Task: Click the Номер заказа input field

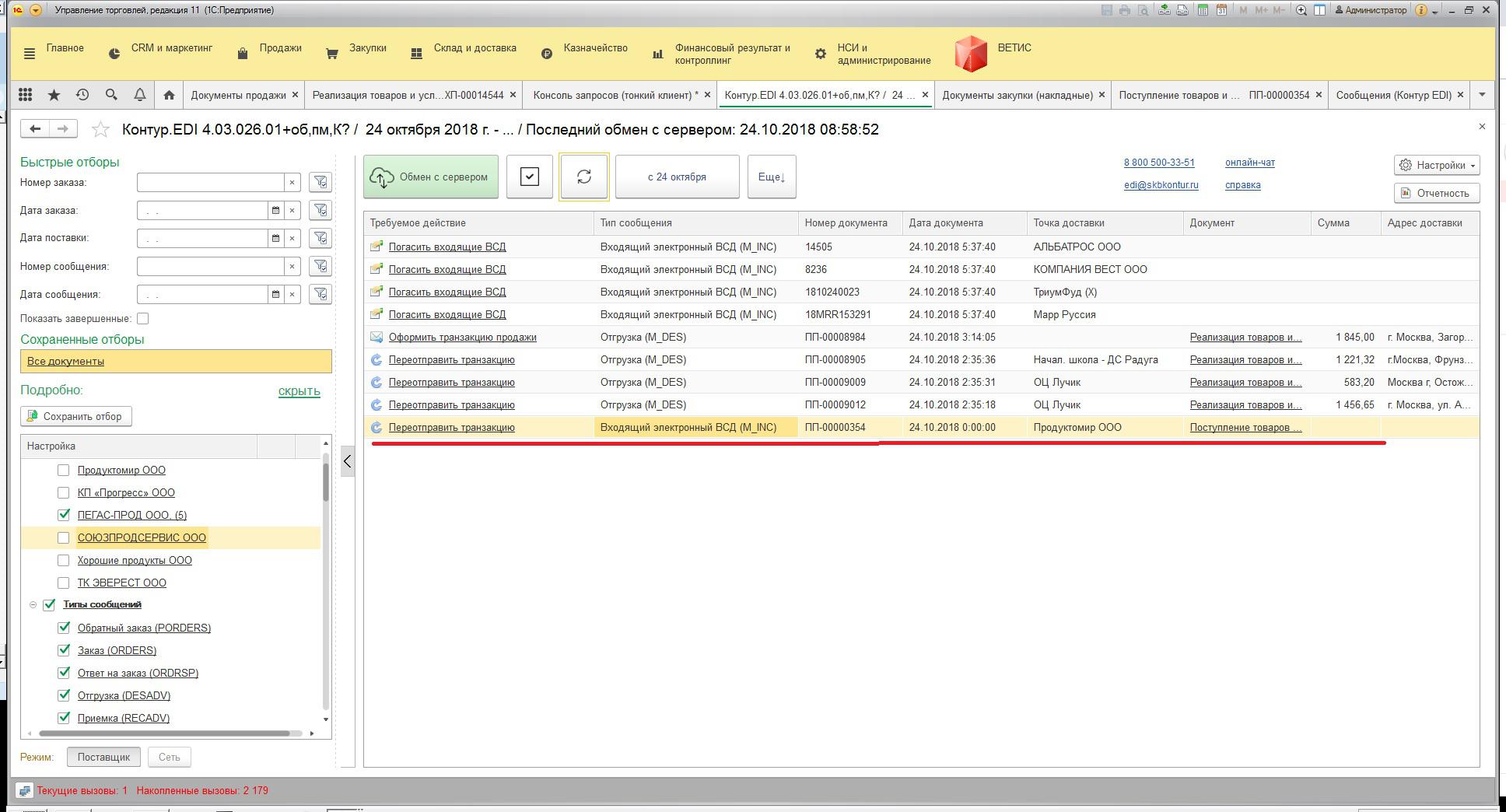Action: pyautogui.click(x=211, y=182)
